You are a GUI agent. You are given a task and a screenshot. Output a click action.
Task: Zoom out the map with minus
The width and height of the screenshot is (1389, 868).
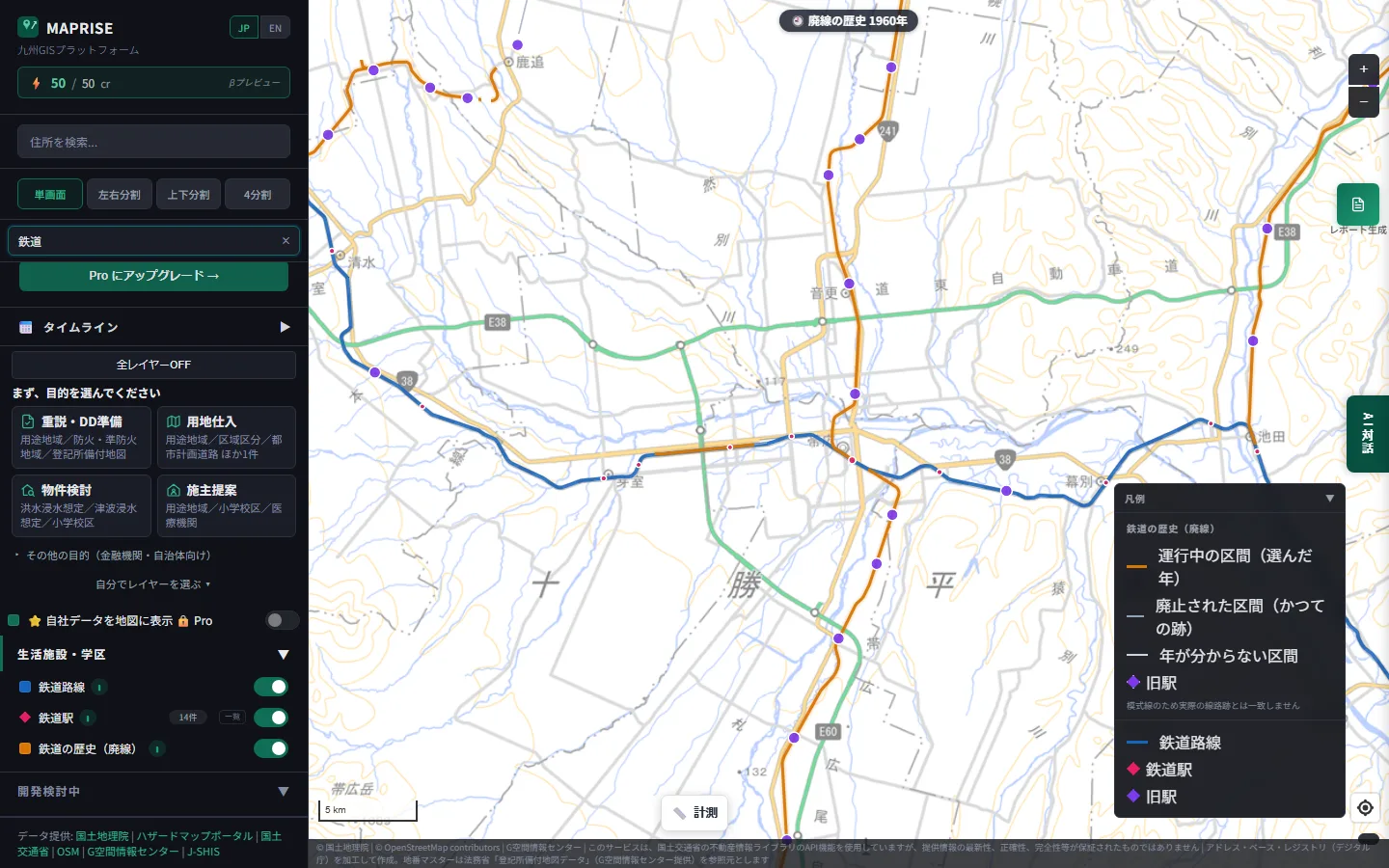click(x=1364, y=101)
